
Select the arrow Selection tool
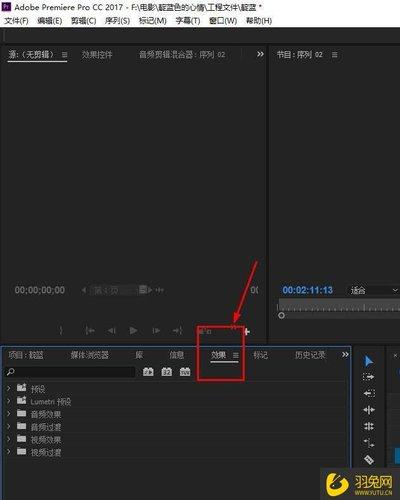pos(368,361)
